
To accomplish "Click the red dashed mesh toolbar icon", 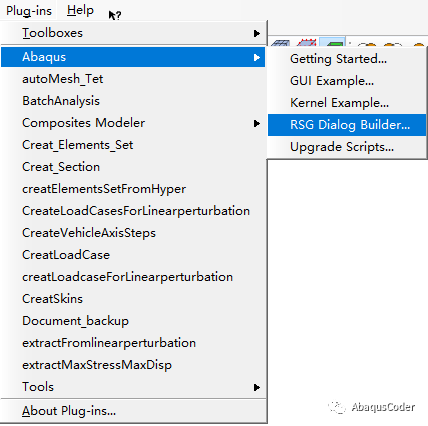I will coord(307,42).
